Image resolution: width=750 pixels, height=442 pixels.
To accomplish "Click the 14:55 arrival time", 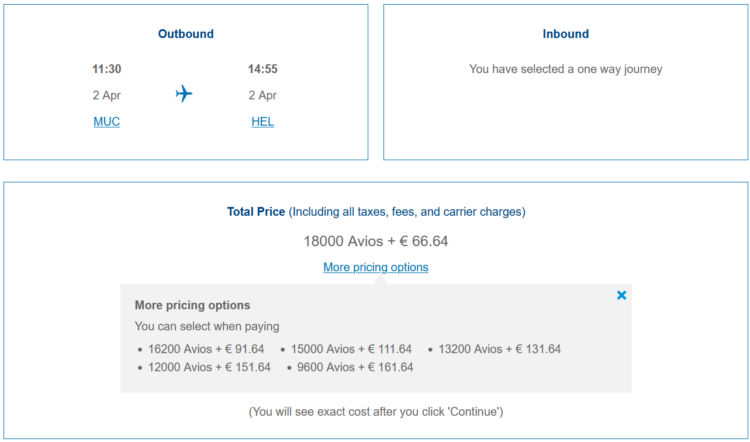I will (x=263, y=69).
